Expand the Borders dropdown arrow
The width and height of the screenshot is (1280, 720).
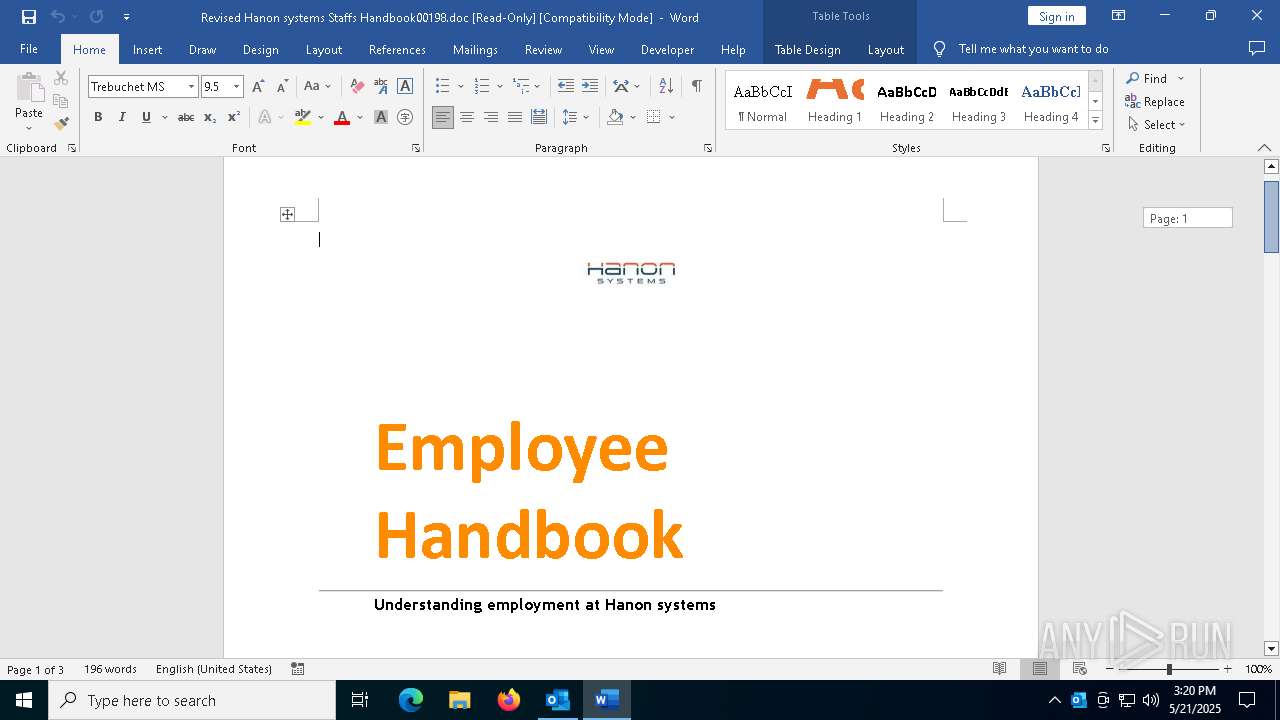(x=672, y=117)
